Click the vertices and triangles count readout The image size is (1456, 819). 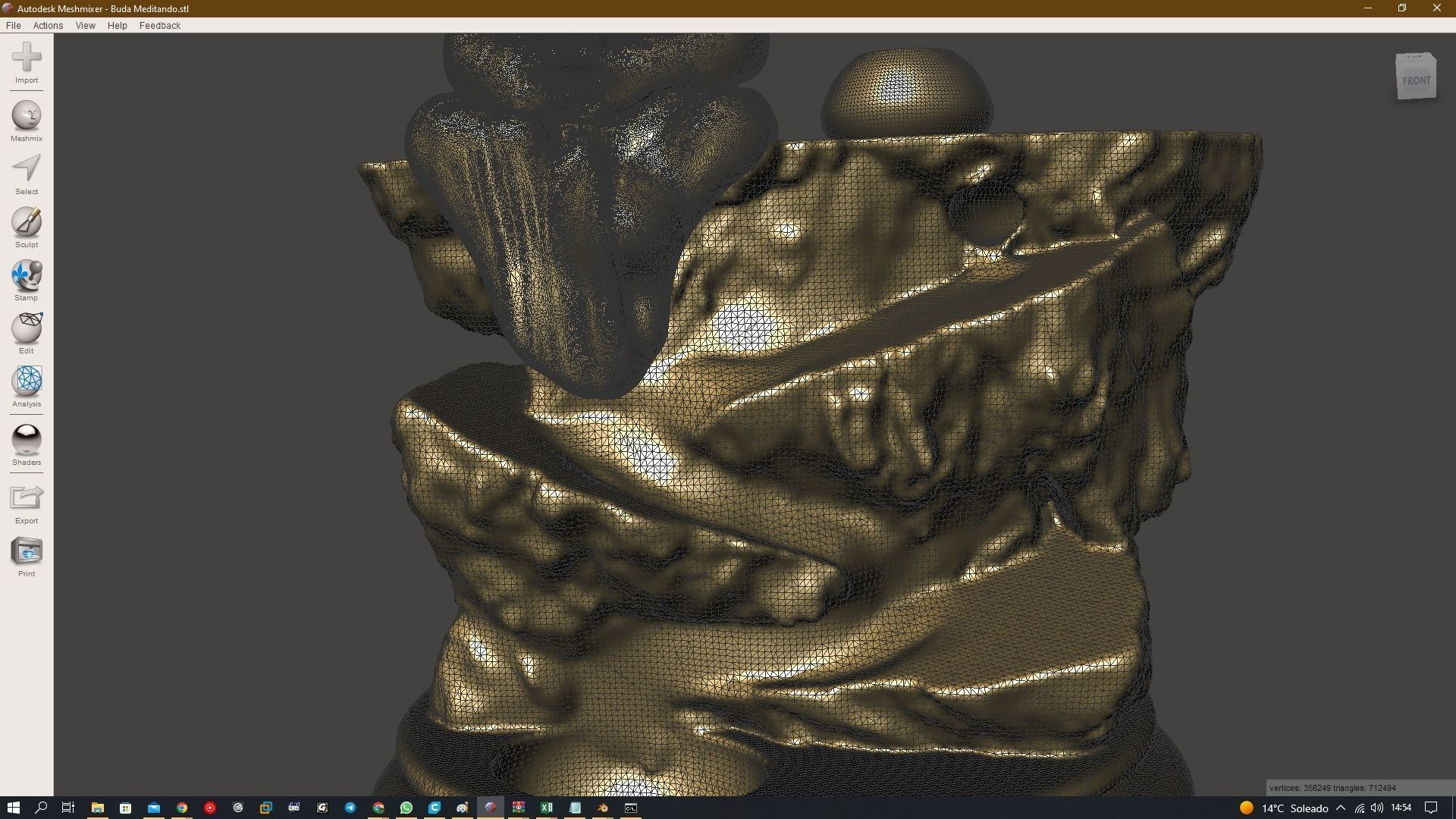click(x=1333, y=788)
